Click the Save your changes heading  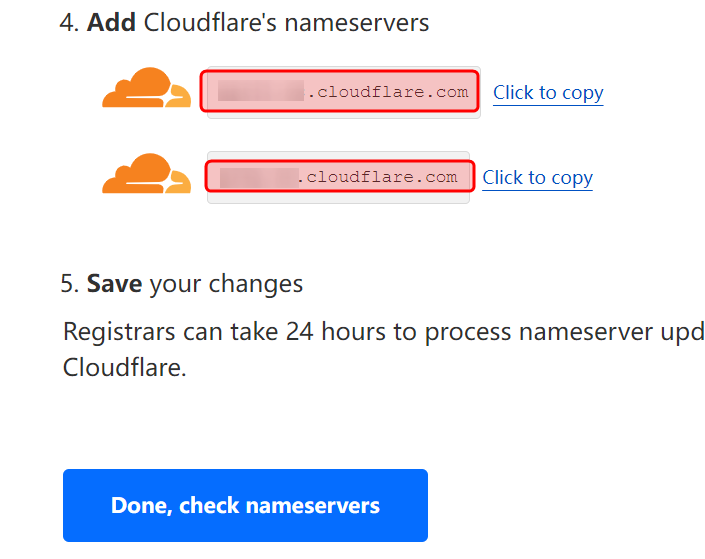[194, 284]
